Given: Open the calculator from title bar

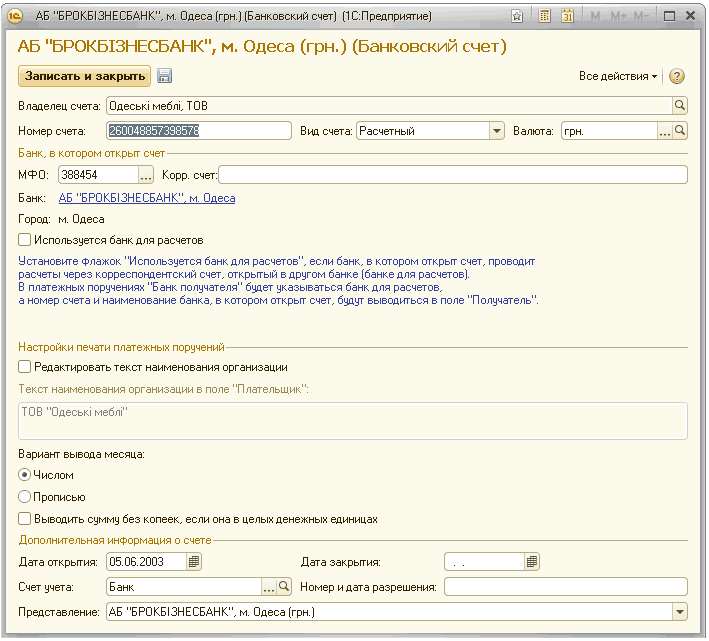Looking at the screenshot, I should click(x=545, y=16).
